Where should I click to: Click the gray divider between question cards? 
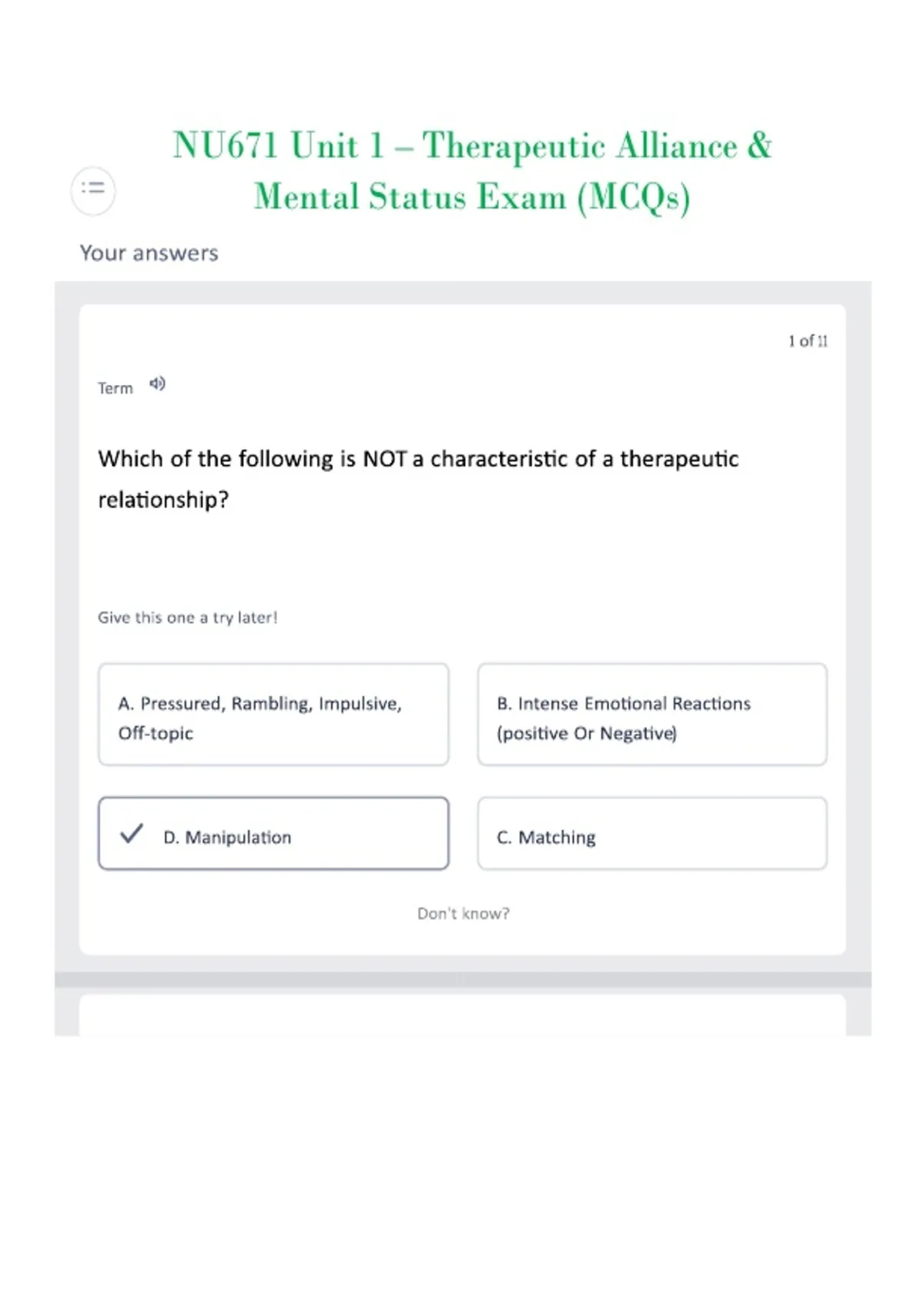[x=463, y=979]
